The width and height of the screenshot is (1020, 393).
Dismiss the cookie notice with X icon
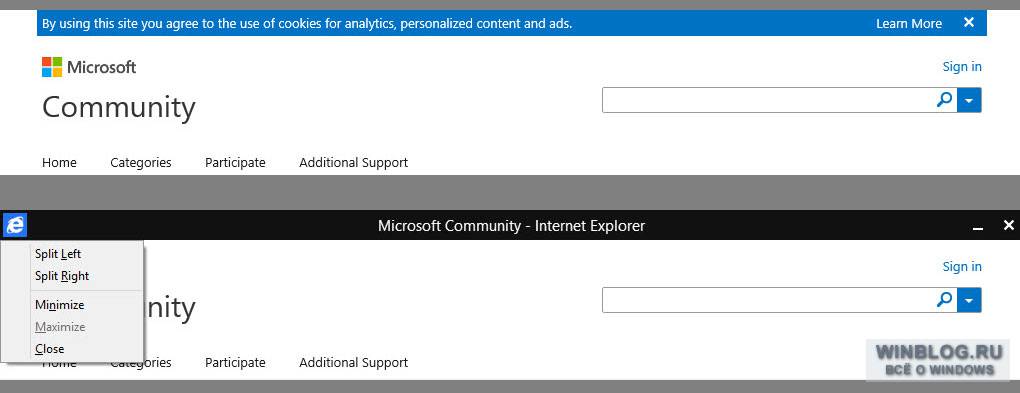[x=969, y=23]
